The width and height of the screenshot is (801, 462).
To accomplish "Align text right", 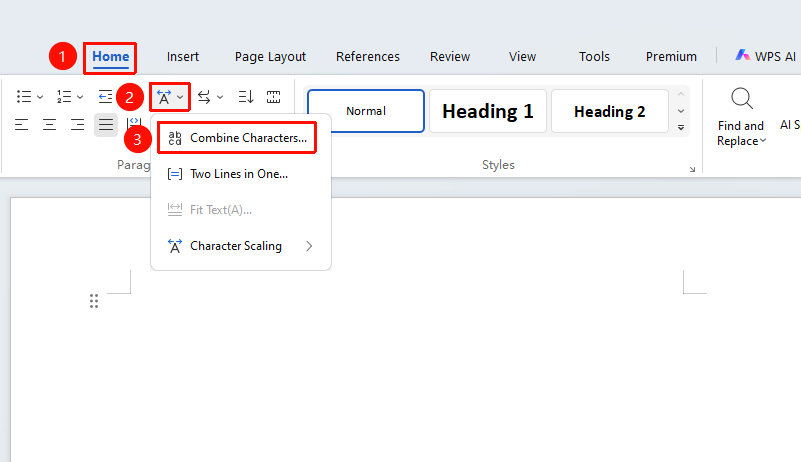I will coord(77,124).
